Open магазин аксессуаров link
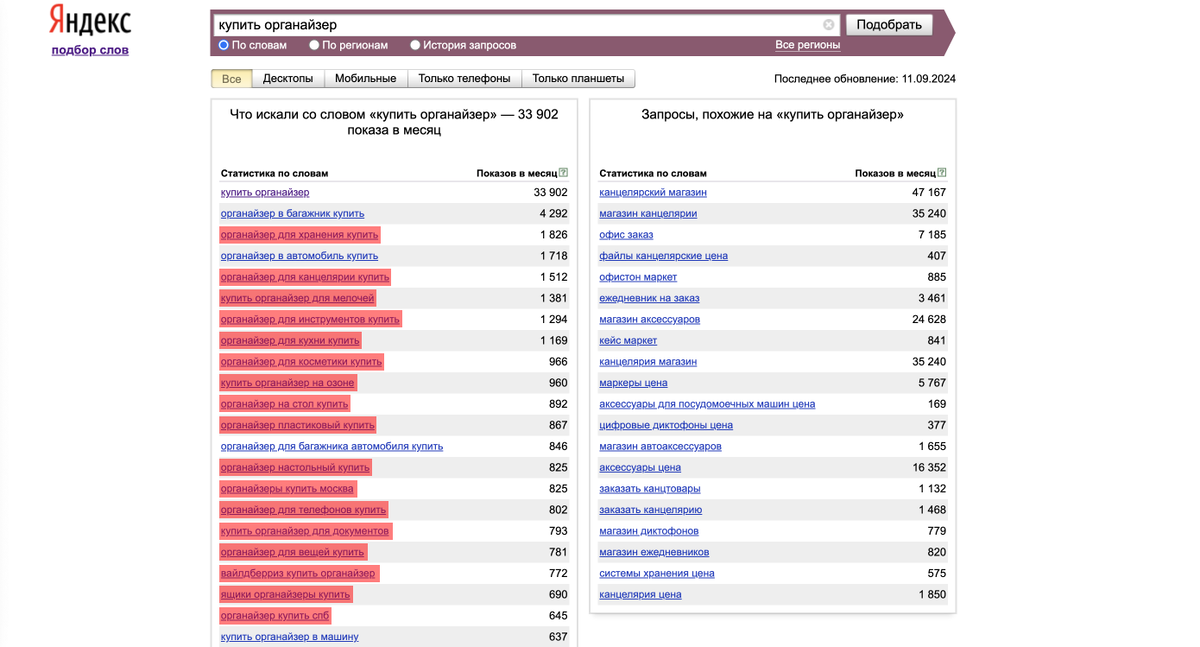The height and width of the screenshot is (647, 1200). (x=650, y=319)
